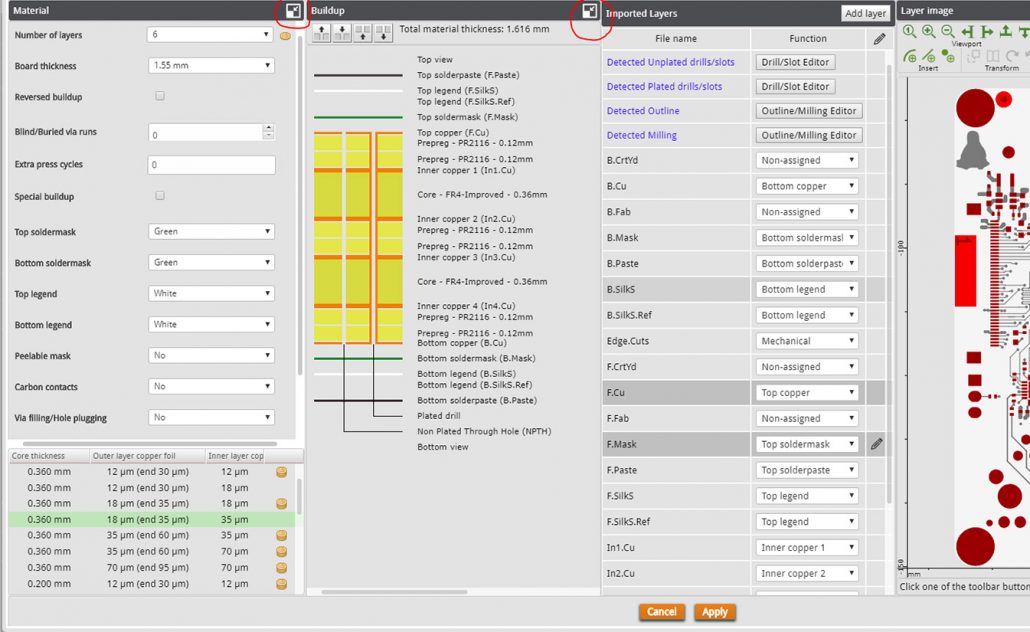1030x632 pixels.
Task: Zoom out on the Layer image viewport
Action: point(947,31)
